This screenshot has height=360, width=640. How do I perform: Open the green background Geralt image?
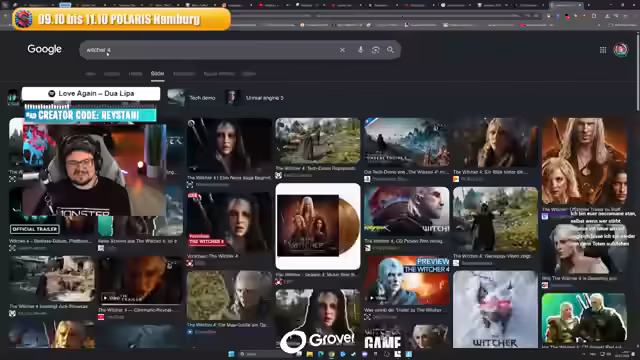click(x=584, y=318)
